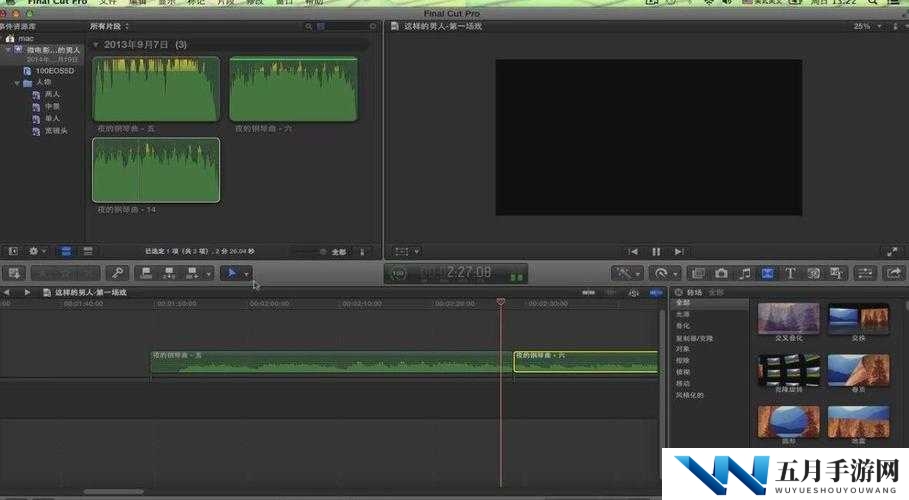Click the background tasks percentage dial
This screenshot has width=909, height=500.
coord(398,273)
